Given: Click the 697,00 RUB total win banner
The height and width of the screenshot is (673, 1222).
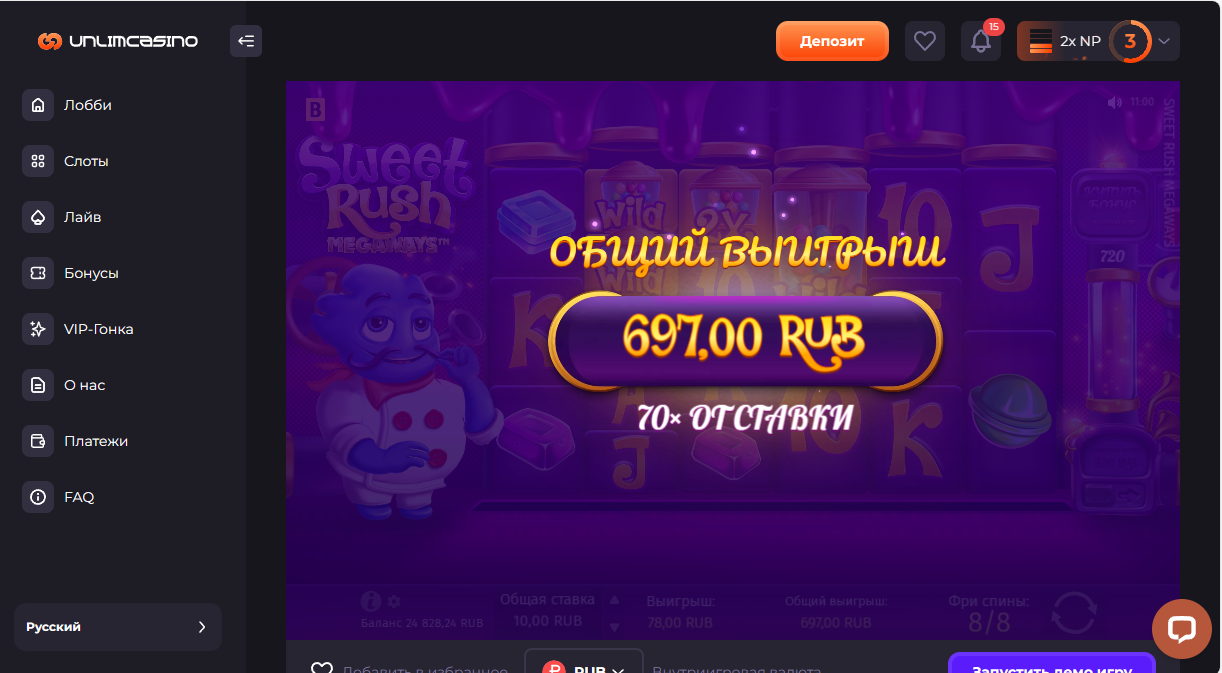Looking at the screenshot, I should (x=744, y=340).
